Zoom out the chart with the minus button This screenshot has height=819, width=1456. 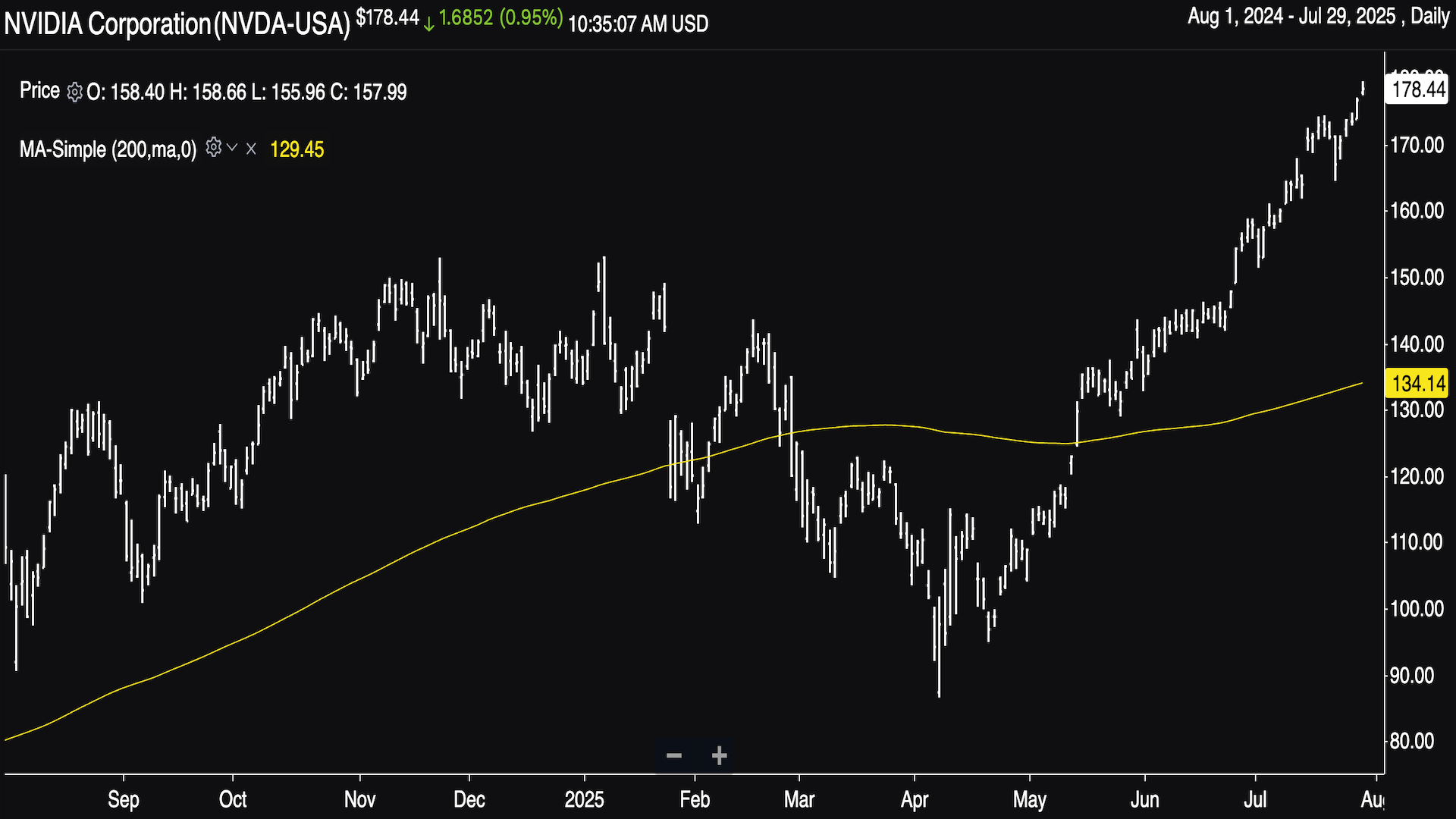[x=674, y=755]
